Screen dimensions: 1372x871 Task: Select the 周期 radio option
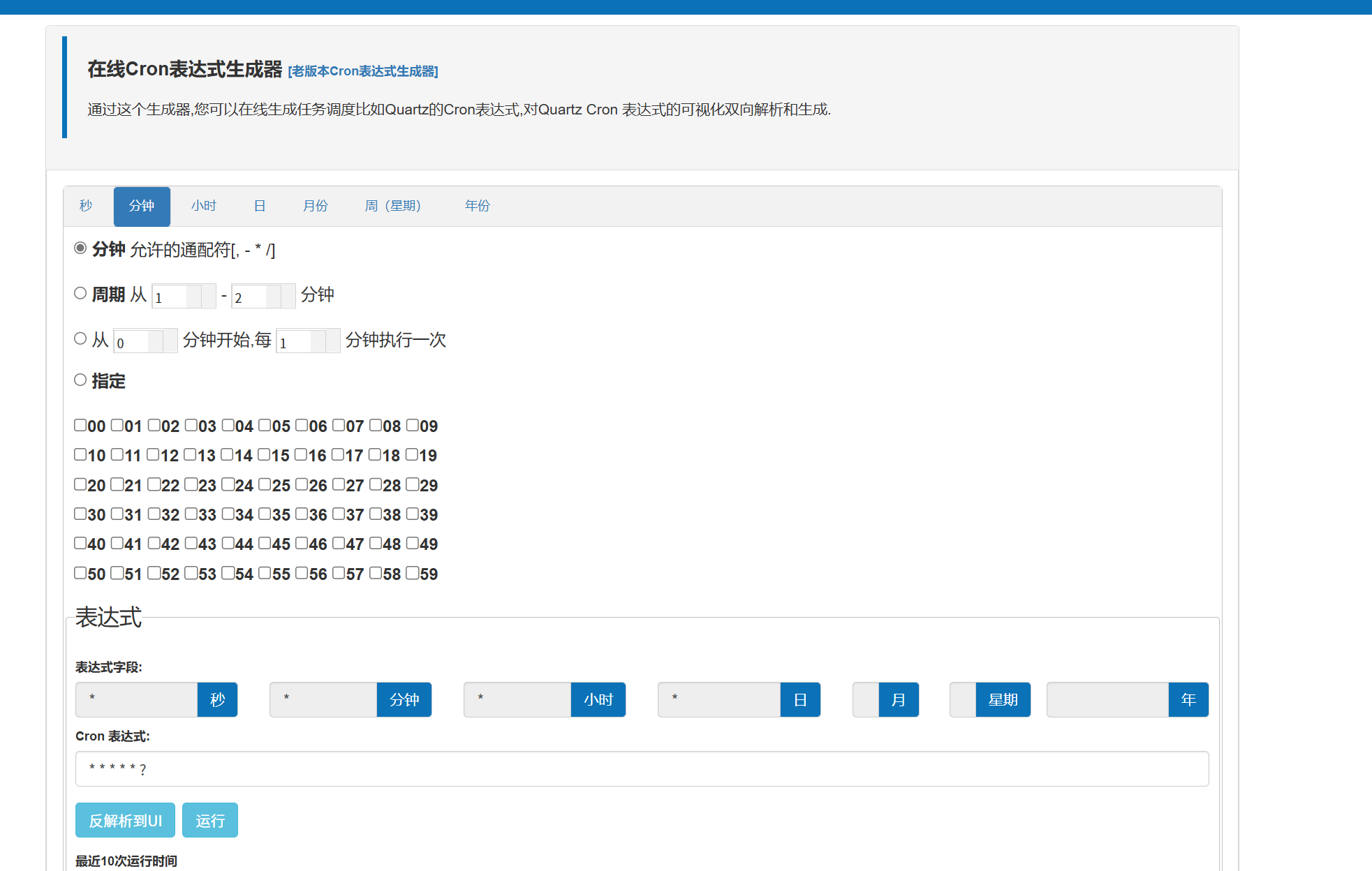80,294
